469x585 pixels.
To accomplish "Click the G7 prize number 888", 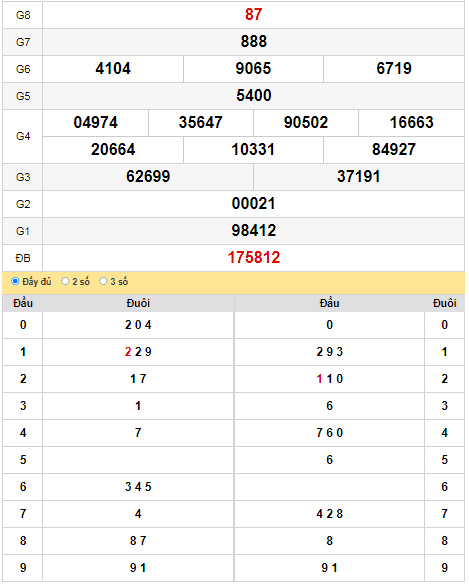I will coord(254,41).
